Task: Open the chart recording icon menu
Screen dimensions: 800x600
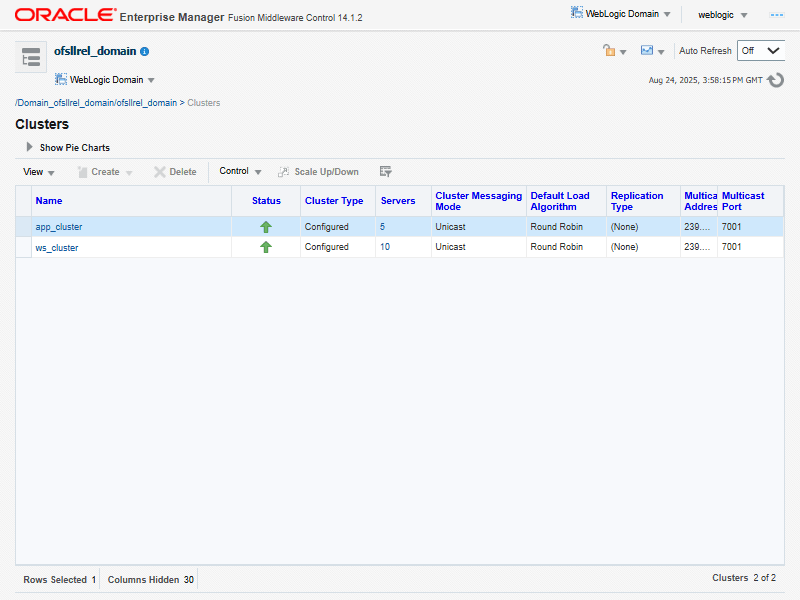Action: [x=653, y=51]
